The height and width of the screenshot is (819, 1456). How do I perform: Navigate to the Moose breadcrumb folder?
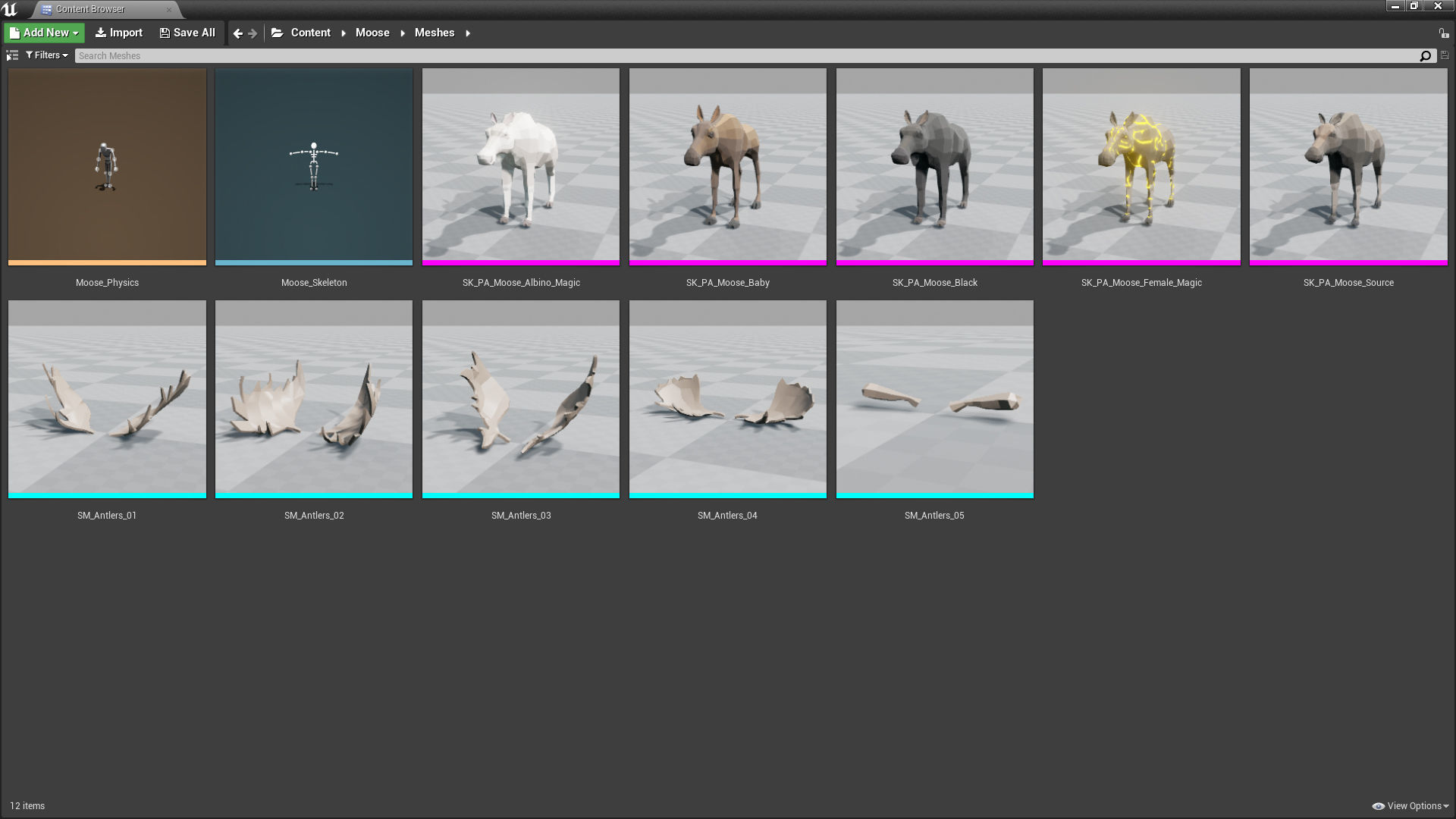point(372,33)
